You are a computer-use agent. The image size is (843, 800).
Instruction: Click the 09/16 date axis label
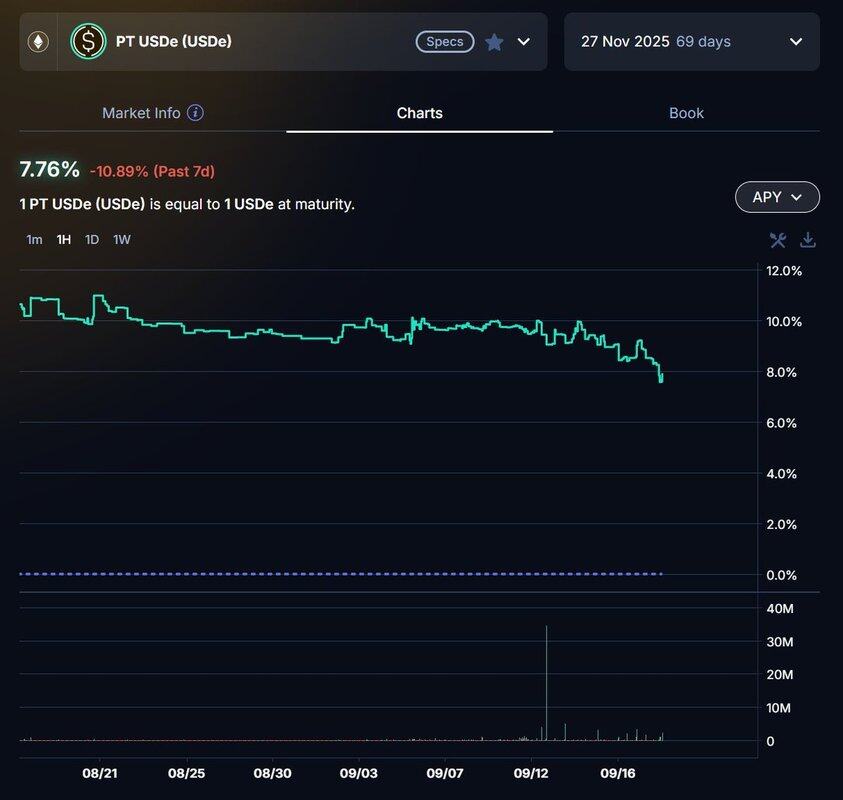coord(618,773)
